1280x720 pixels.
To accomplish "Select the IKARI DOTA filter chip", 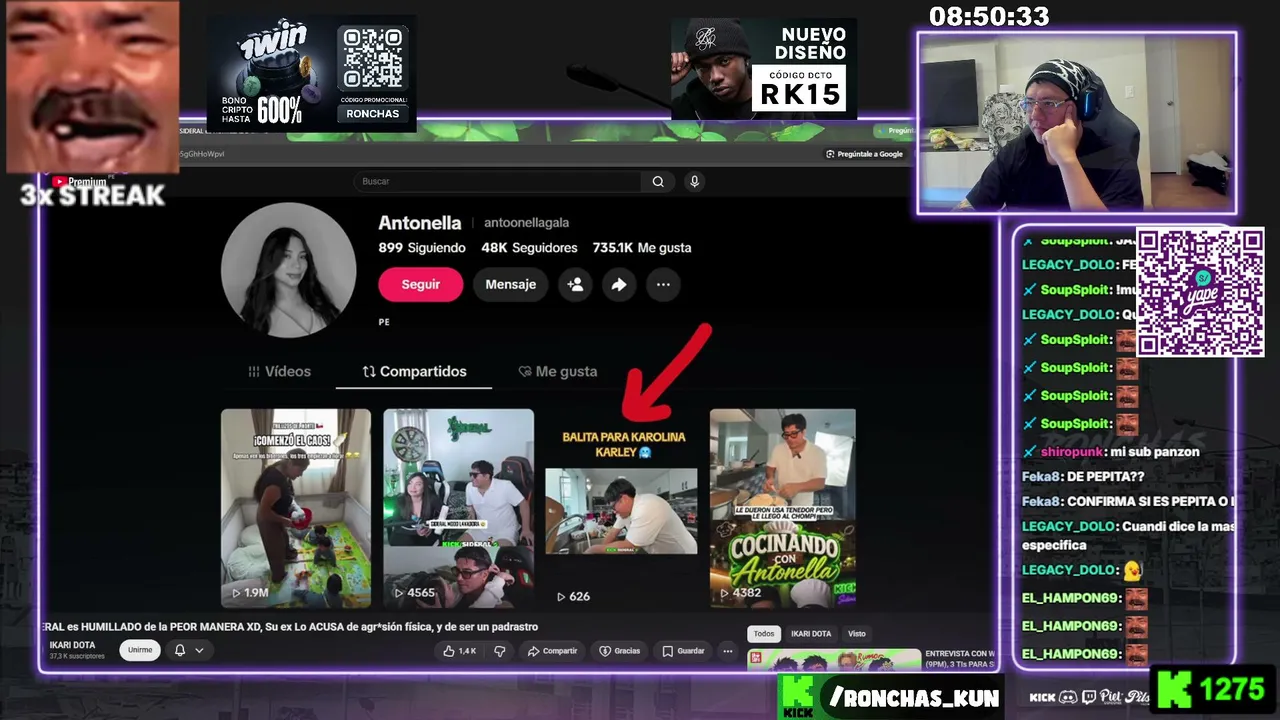I will pyautogui.click(x=811, y=633).
